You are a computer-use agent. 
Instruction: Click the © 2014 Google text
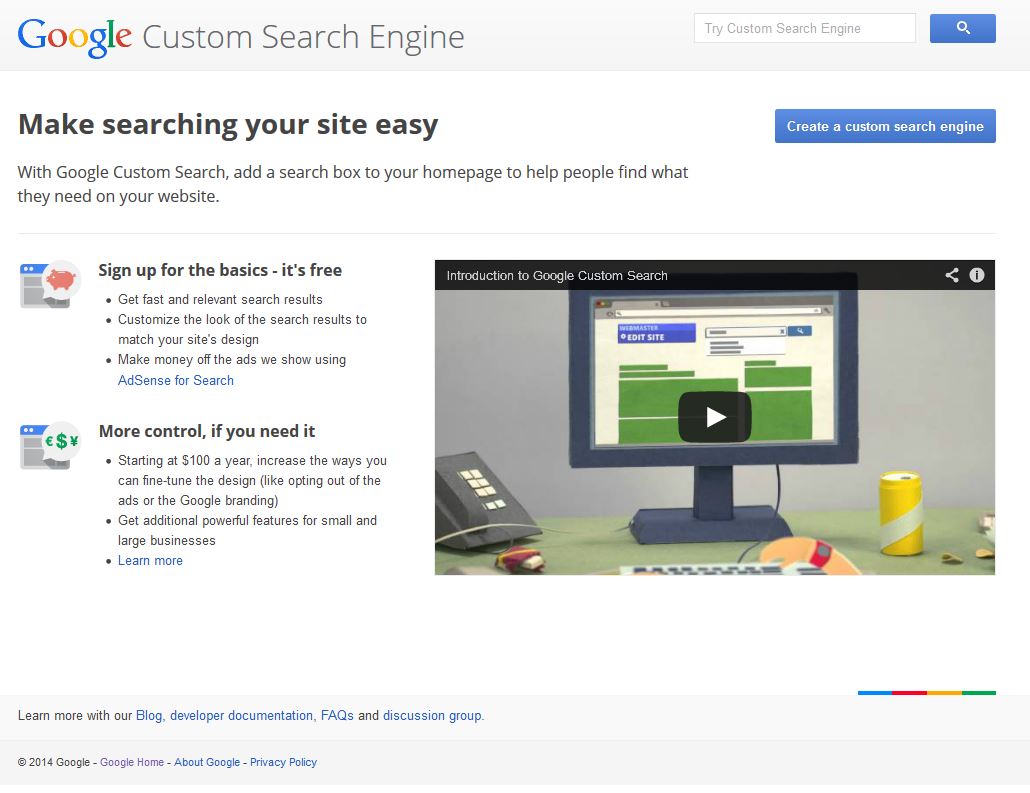(54, 762)
